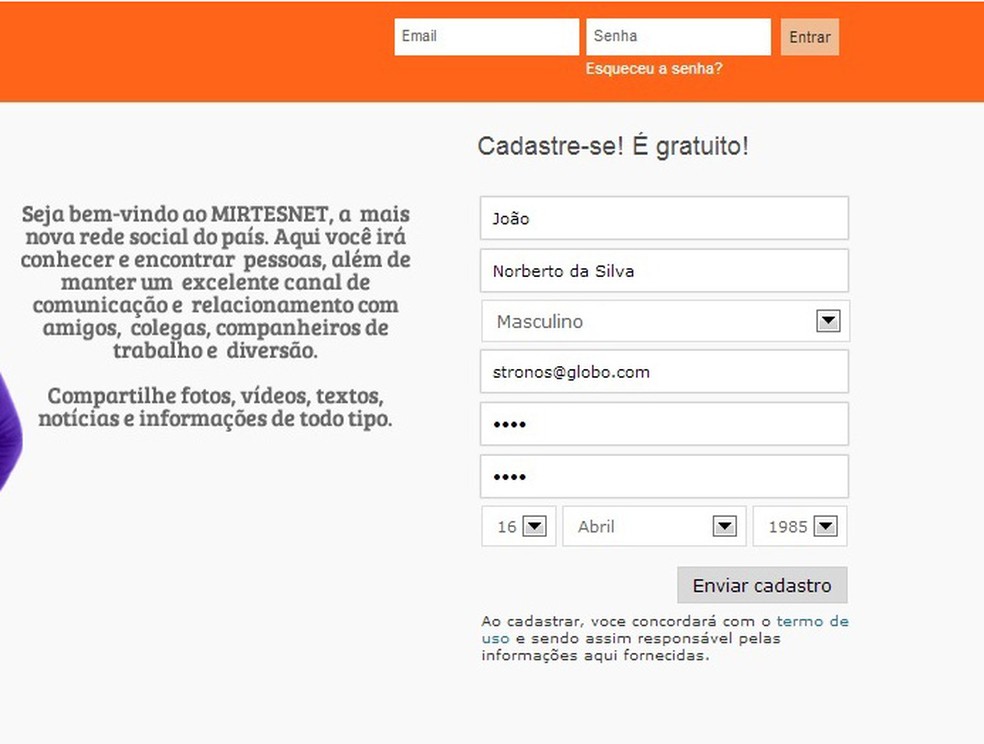Screen dimensions: 984x744
Task: Click the month dropdown arrow next to Abril
Action: pos(723,526)
